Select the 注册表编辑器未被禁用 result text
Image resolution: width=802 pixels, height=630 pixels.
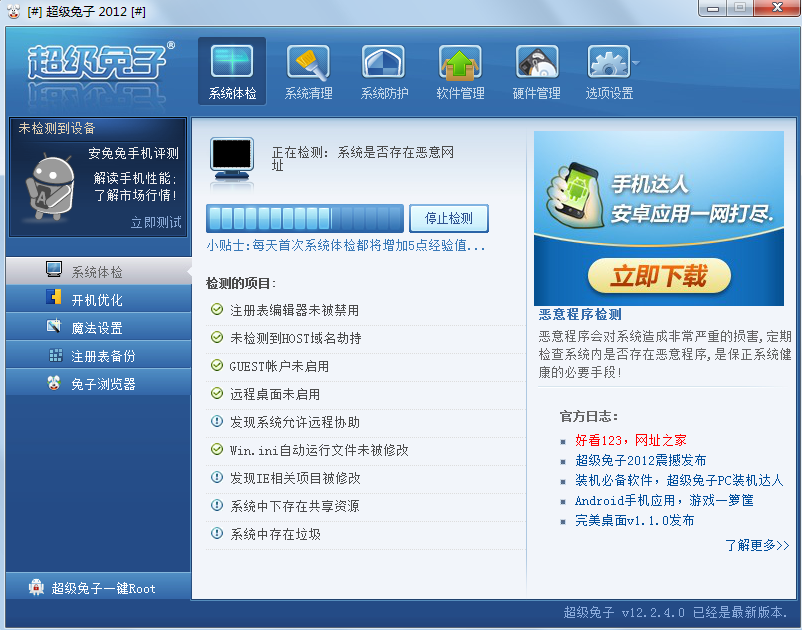[294, 310]
